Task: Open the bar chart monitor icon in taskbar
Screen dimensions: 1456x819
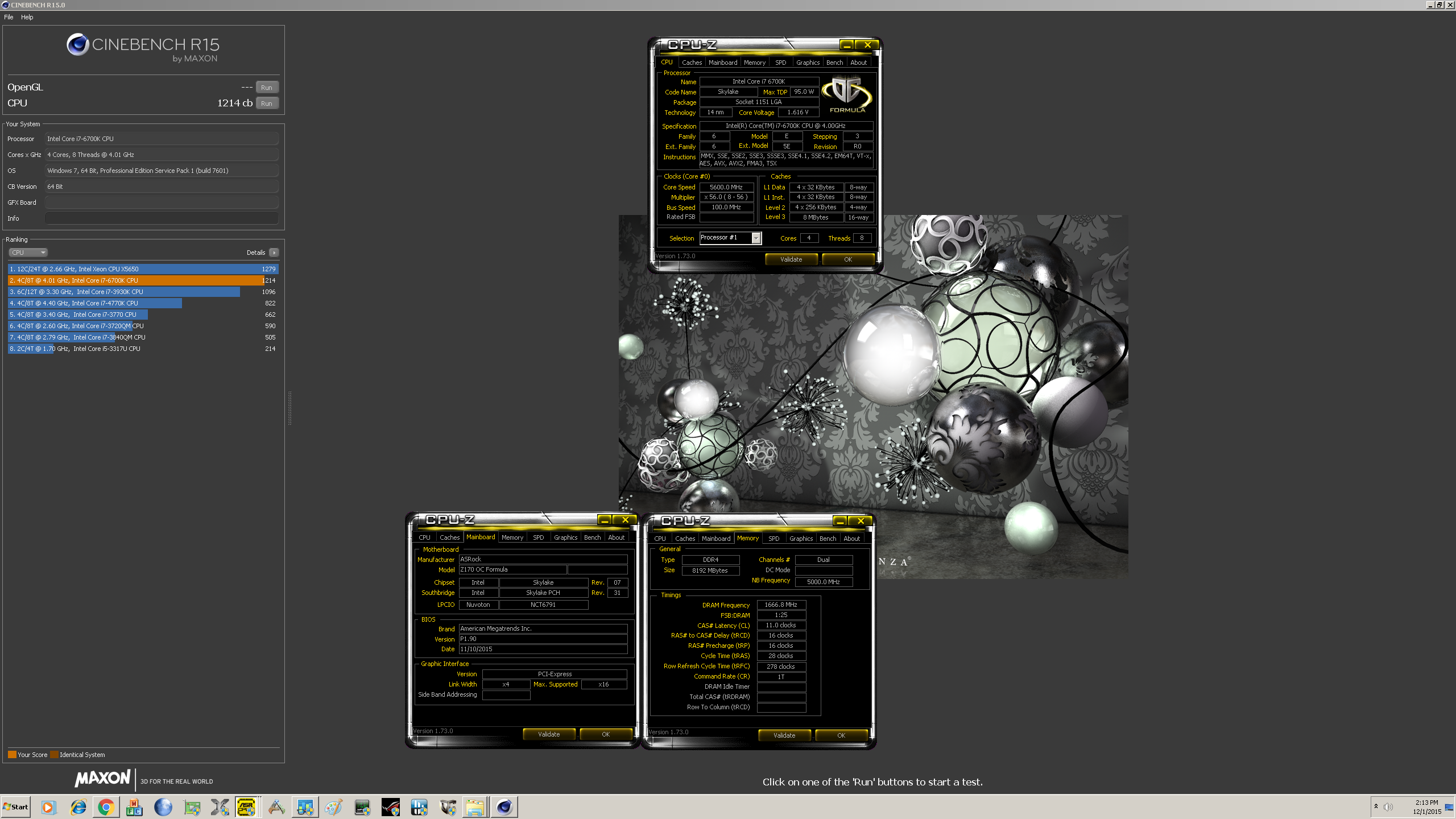Action: 305,806
